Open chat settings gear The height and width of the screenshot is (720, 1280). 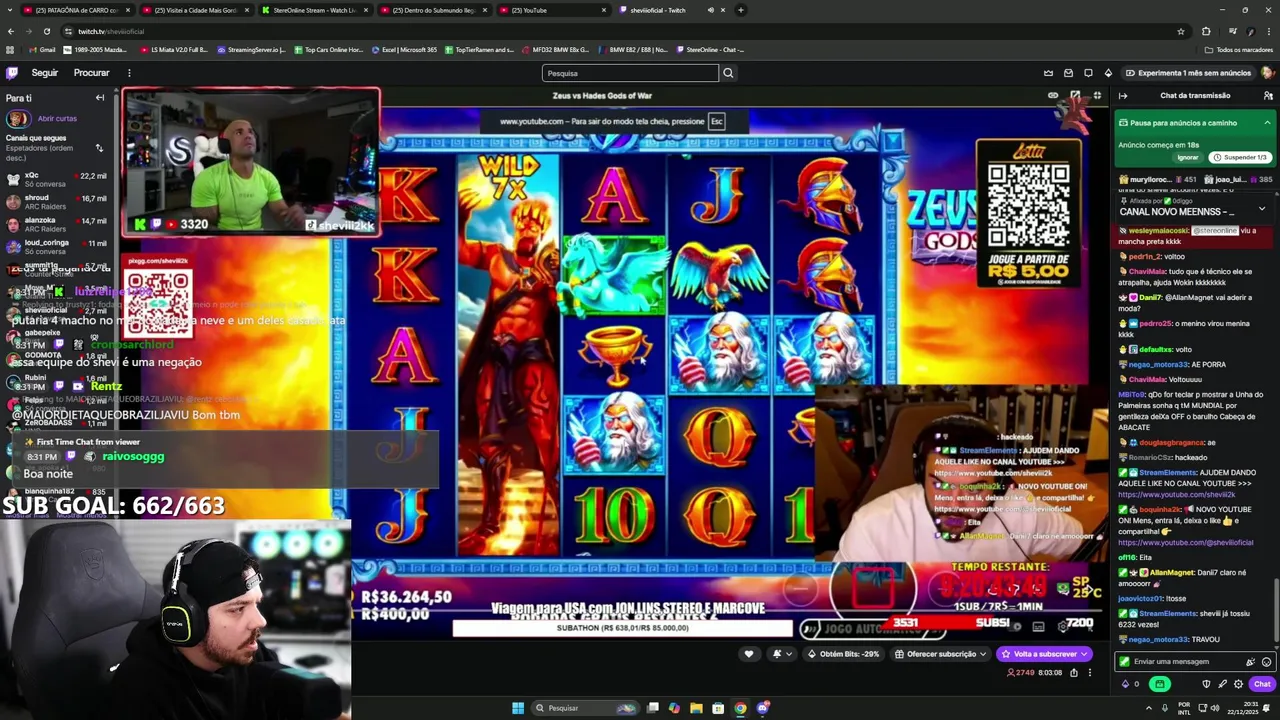coord(1238,684)
